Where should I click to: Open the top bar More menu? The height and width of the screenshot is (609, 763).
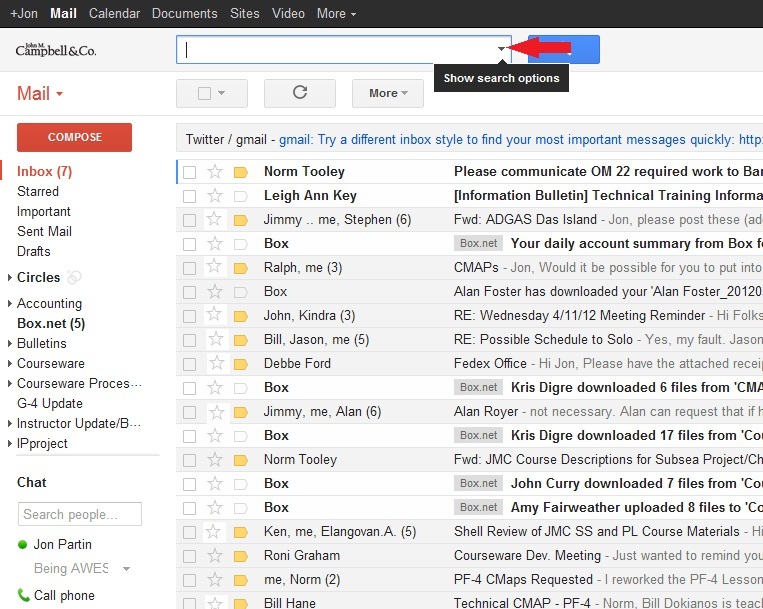click(x=336, y=13)
